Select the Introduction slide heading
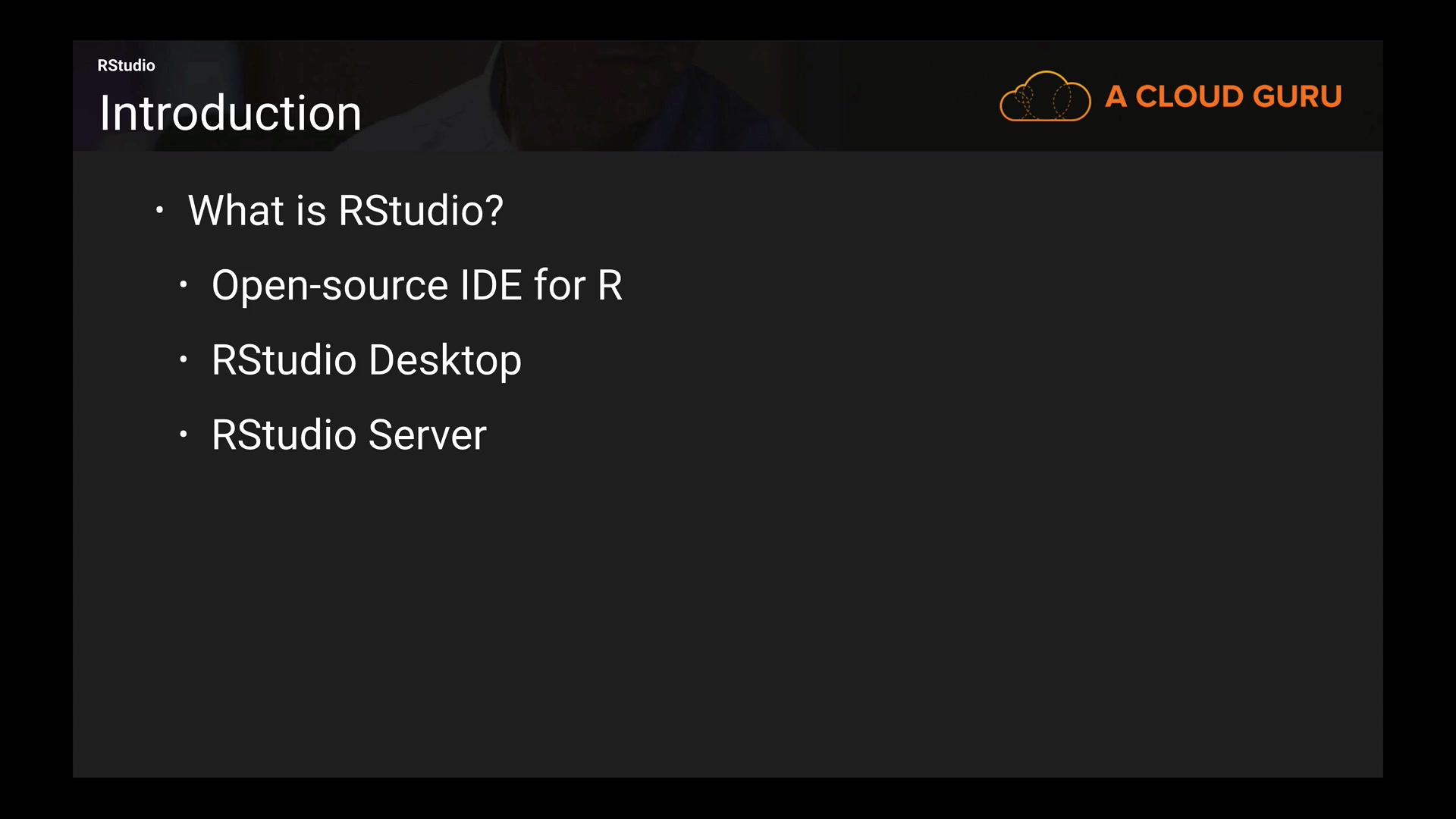Viewport: 1456px width, 819px height. [x=231, y=114]
